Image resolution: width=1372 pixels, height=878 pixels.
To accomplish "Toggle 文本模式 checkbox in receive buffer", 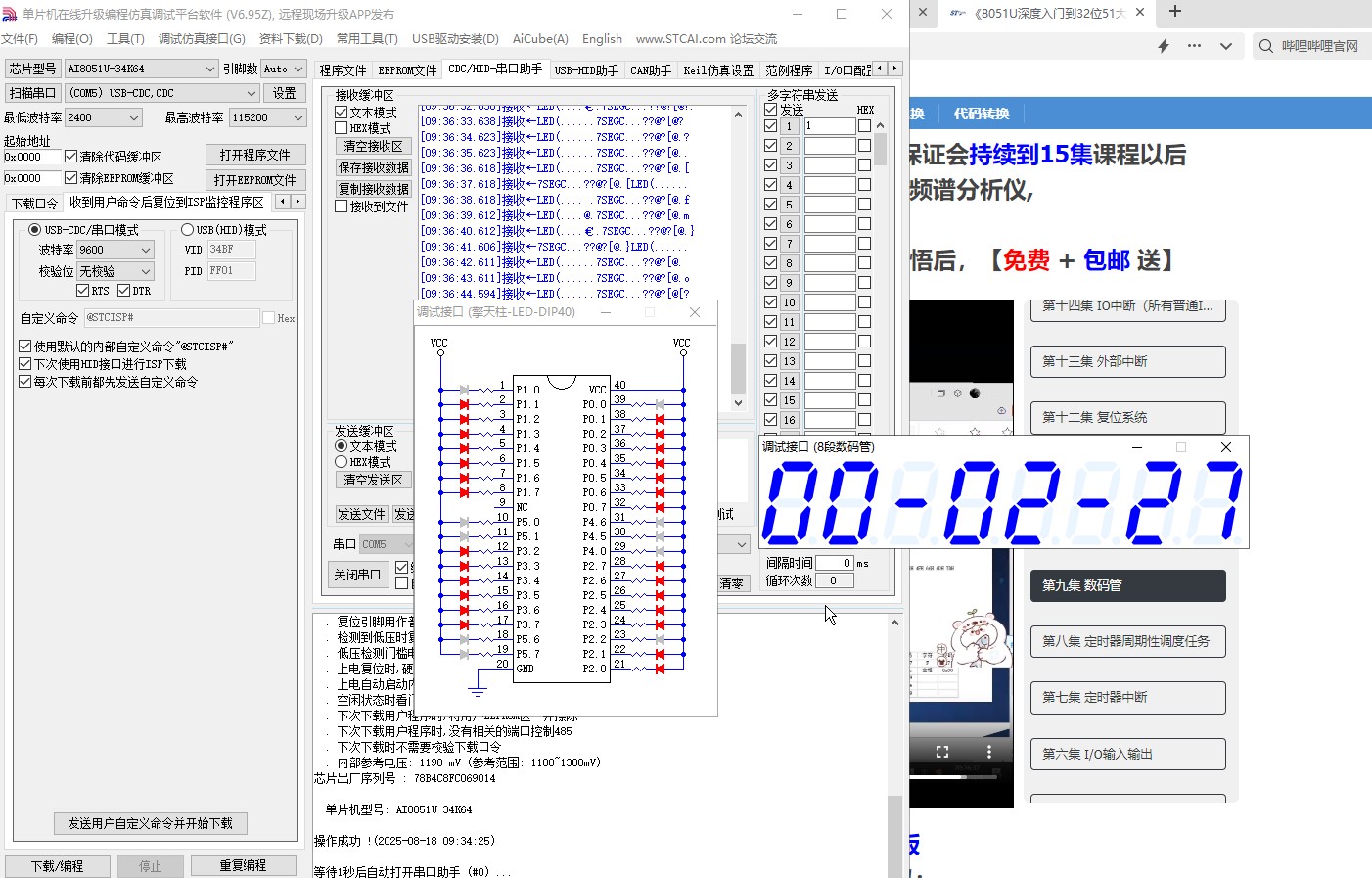I will coord(342,113).
